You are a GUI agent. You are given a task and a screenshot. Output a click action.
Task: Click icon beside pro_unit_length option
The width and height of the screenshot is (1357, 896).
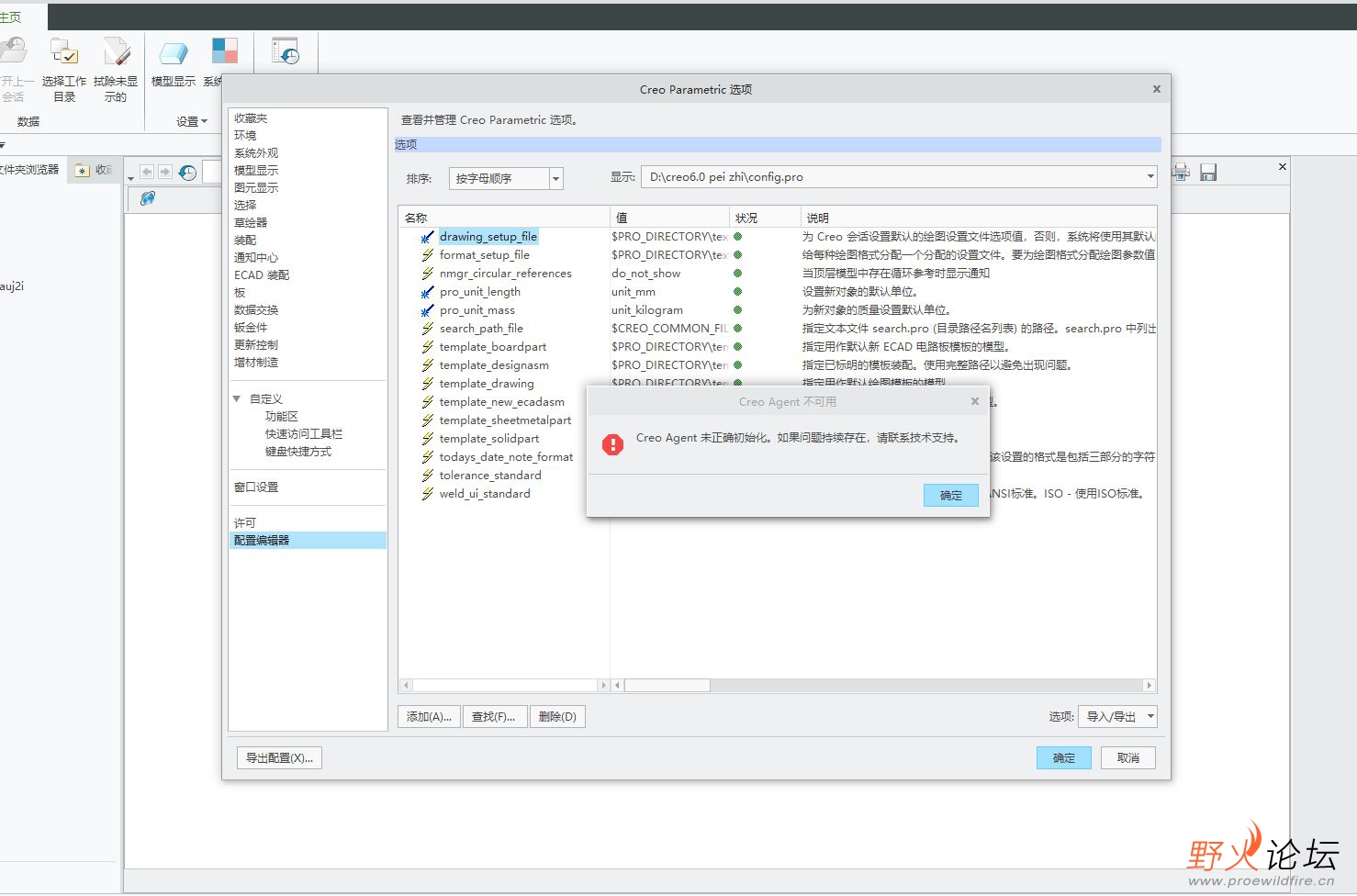point(427,292)
